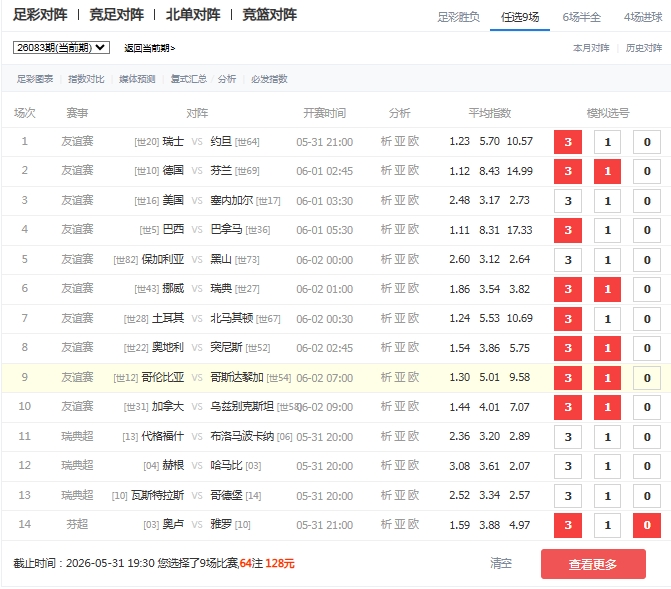Select 0 for 美国 vs 塞内加尔
Image resolution: width=671 pixels, height=589 pixels.
point(647,201)
